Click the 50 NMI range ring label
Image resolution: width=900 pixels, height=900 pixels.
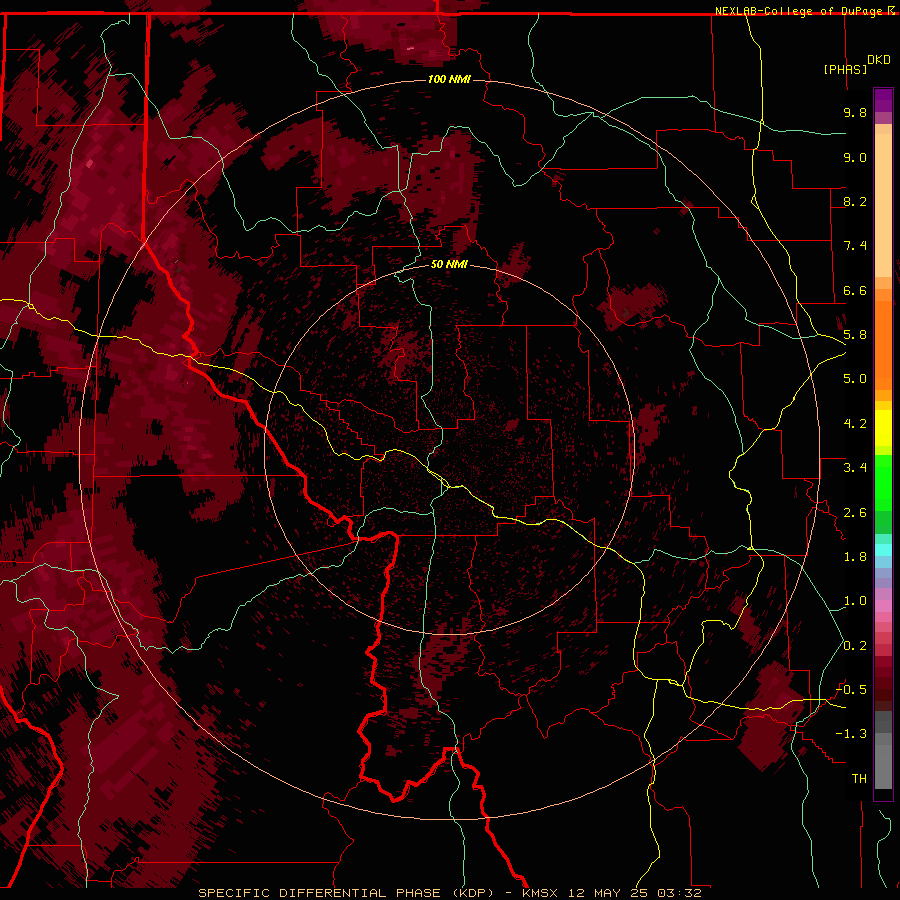click(449, 264)
